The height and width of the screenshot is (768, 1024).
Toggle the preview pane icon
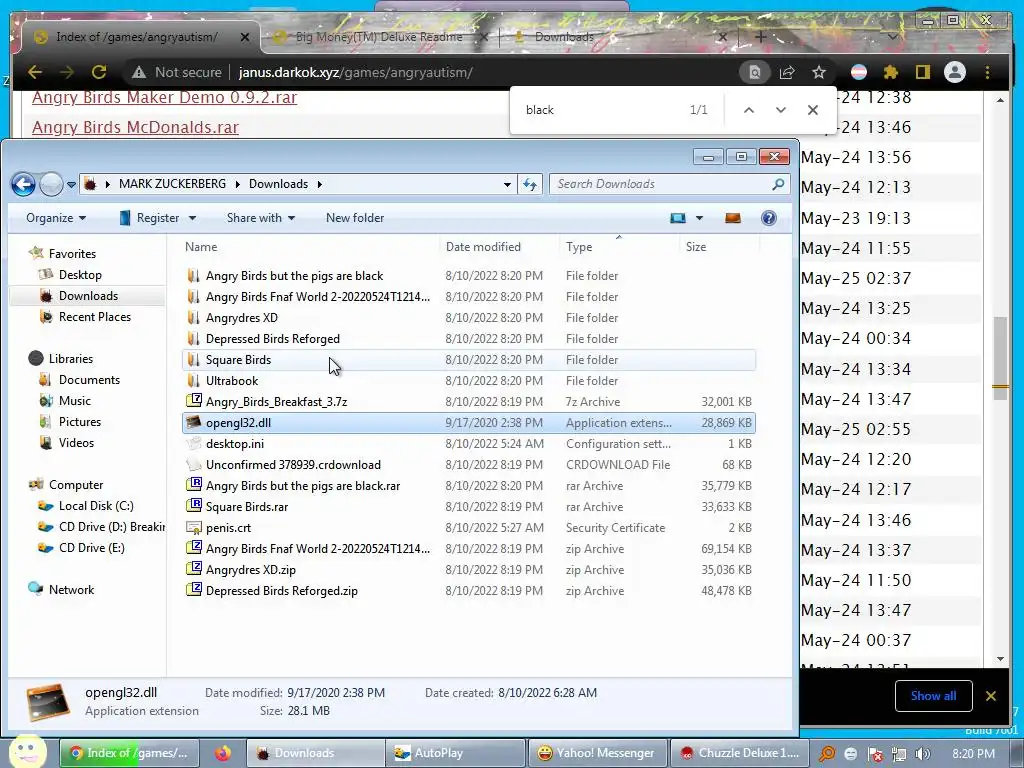(x=733, y=218)
